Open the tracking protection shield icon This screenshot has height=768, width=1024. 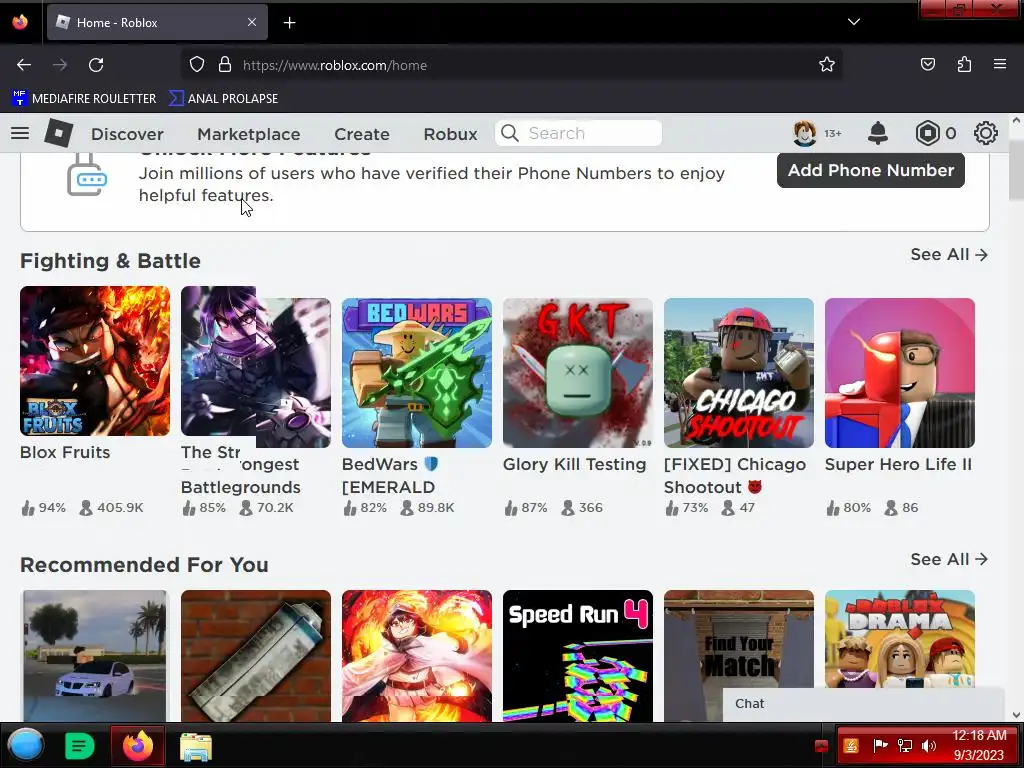[x=197, y=65]
